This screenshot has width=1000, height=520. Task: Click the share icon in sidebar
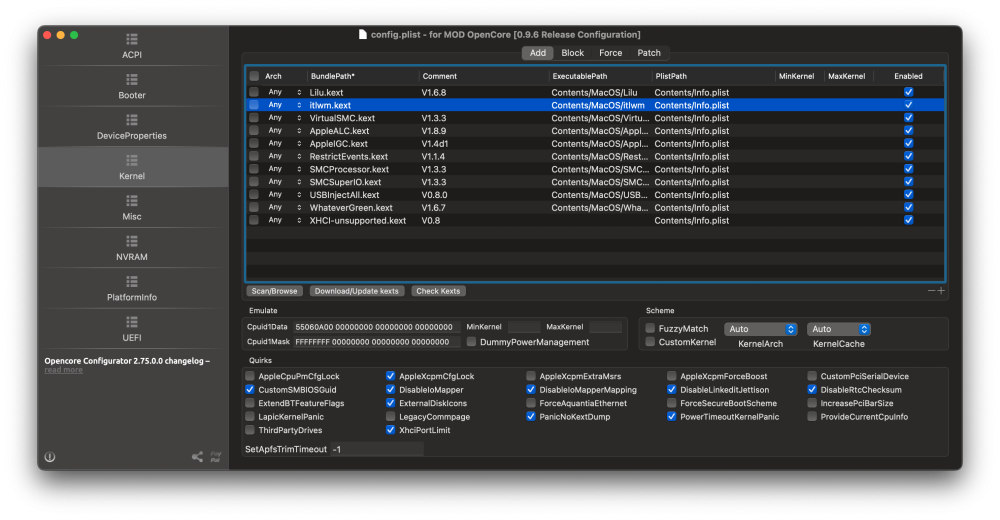pos(198,457)
